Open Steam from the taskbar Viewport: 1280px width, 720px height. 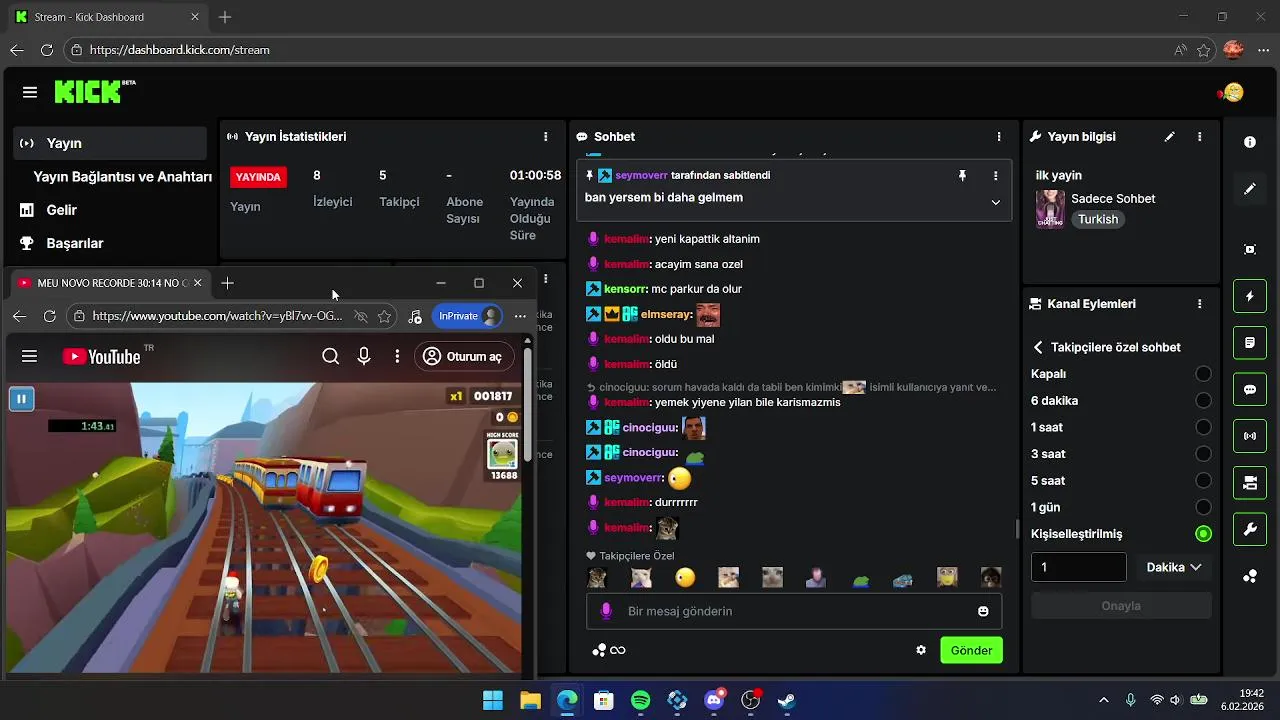[x=787, y=701]
